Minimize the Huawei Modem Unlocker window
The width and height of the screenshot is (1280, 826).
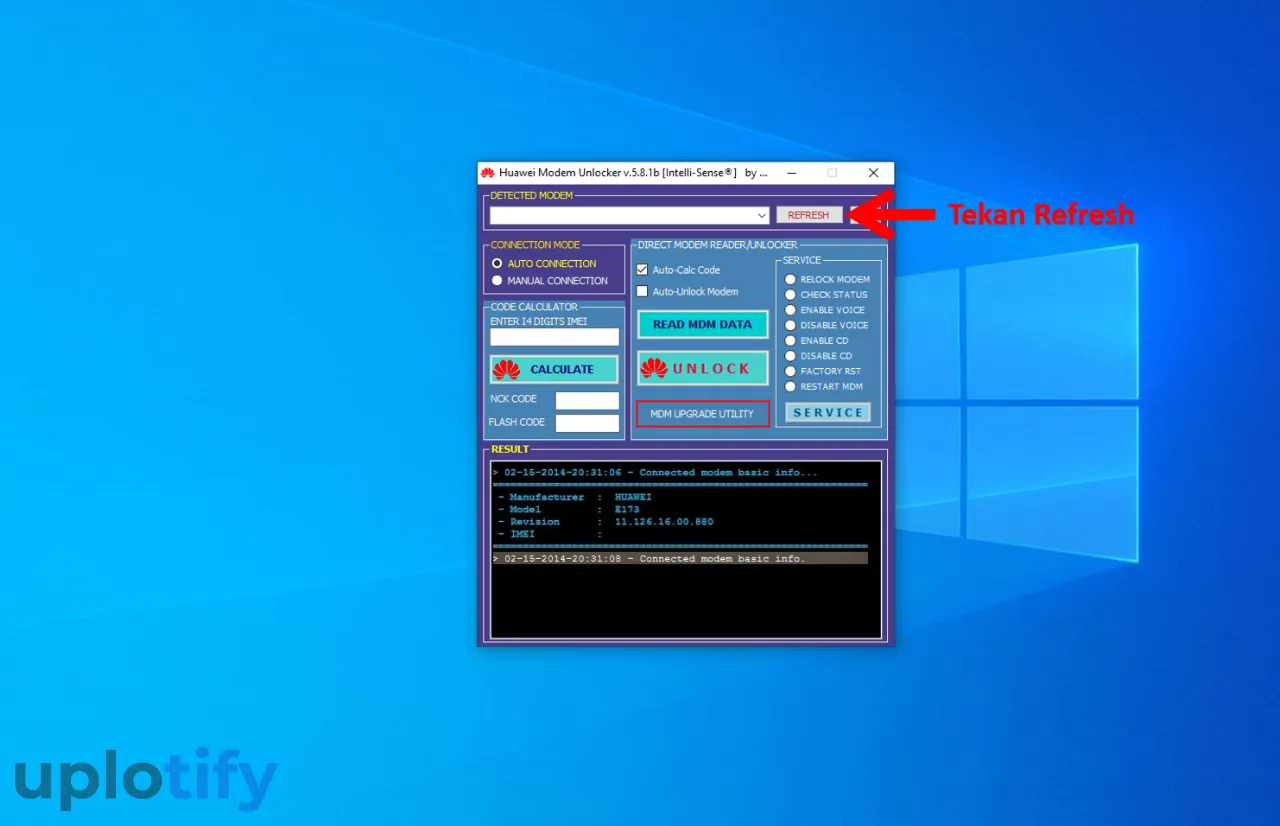(789, 173)
